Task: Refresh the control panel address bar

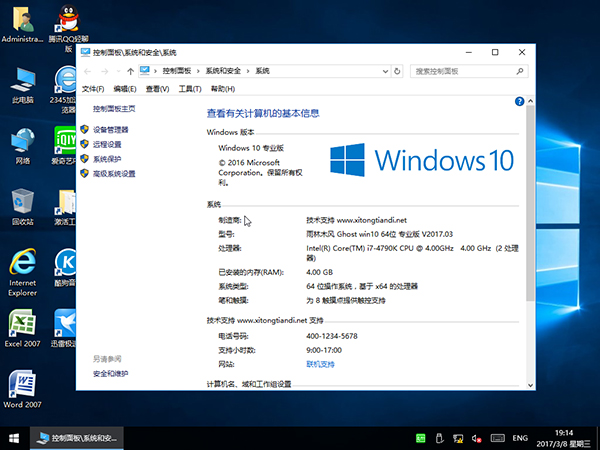Action: (399, 71)
